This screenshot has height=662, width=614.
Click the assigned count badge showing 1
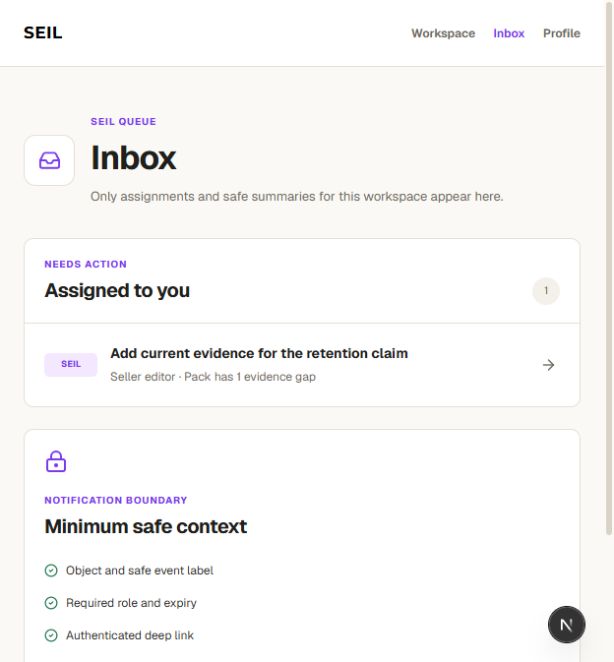546,291
